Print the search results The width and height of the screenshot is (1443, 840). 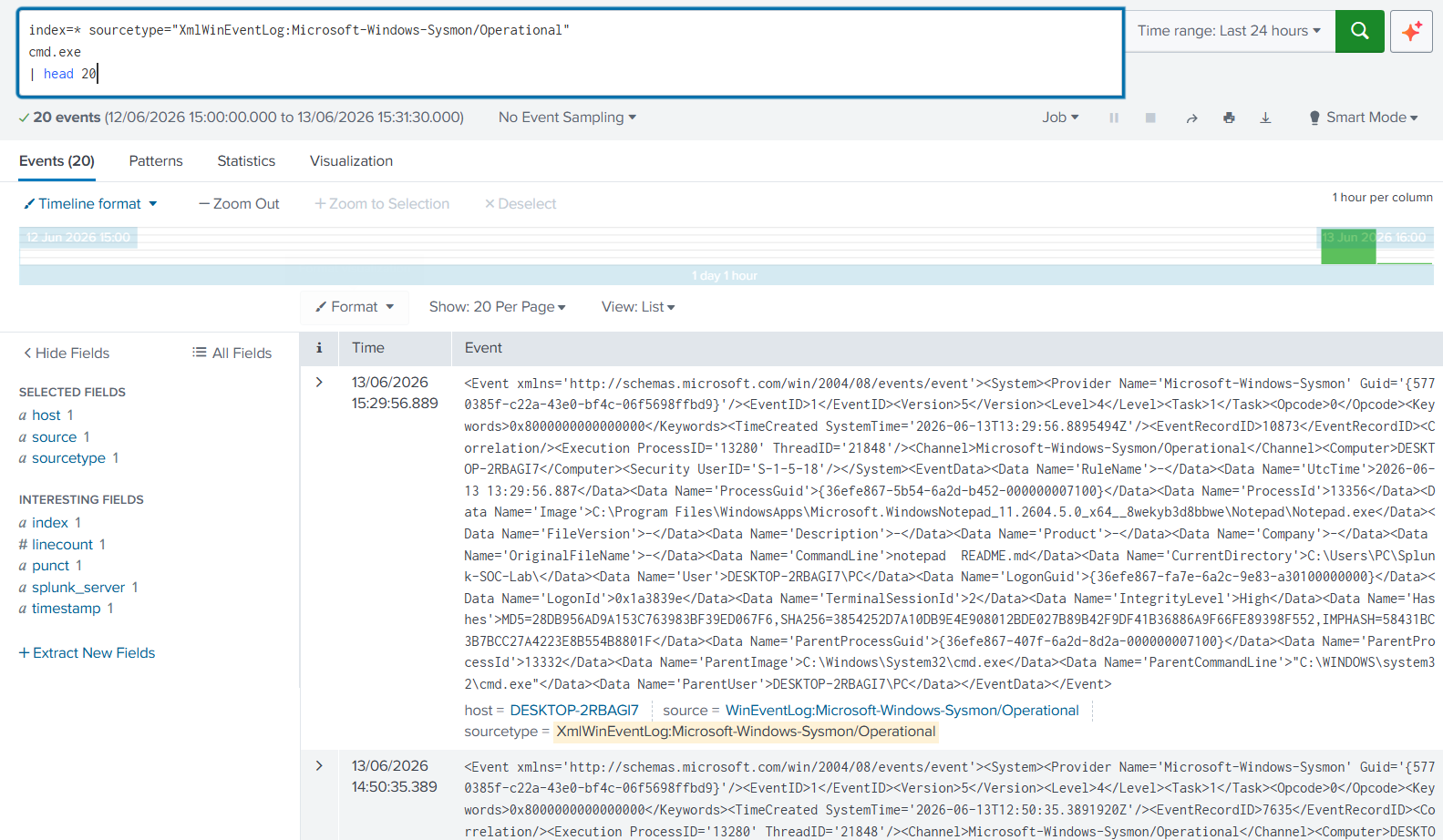point(1229,118)
